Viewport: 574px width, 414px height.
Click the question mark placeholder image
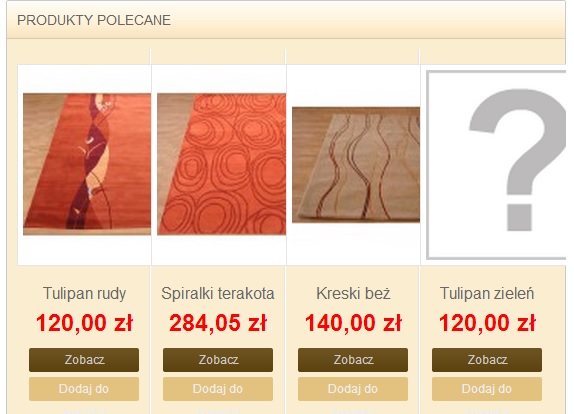pyautogui.click(x=496, y=165)
